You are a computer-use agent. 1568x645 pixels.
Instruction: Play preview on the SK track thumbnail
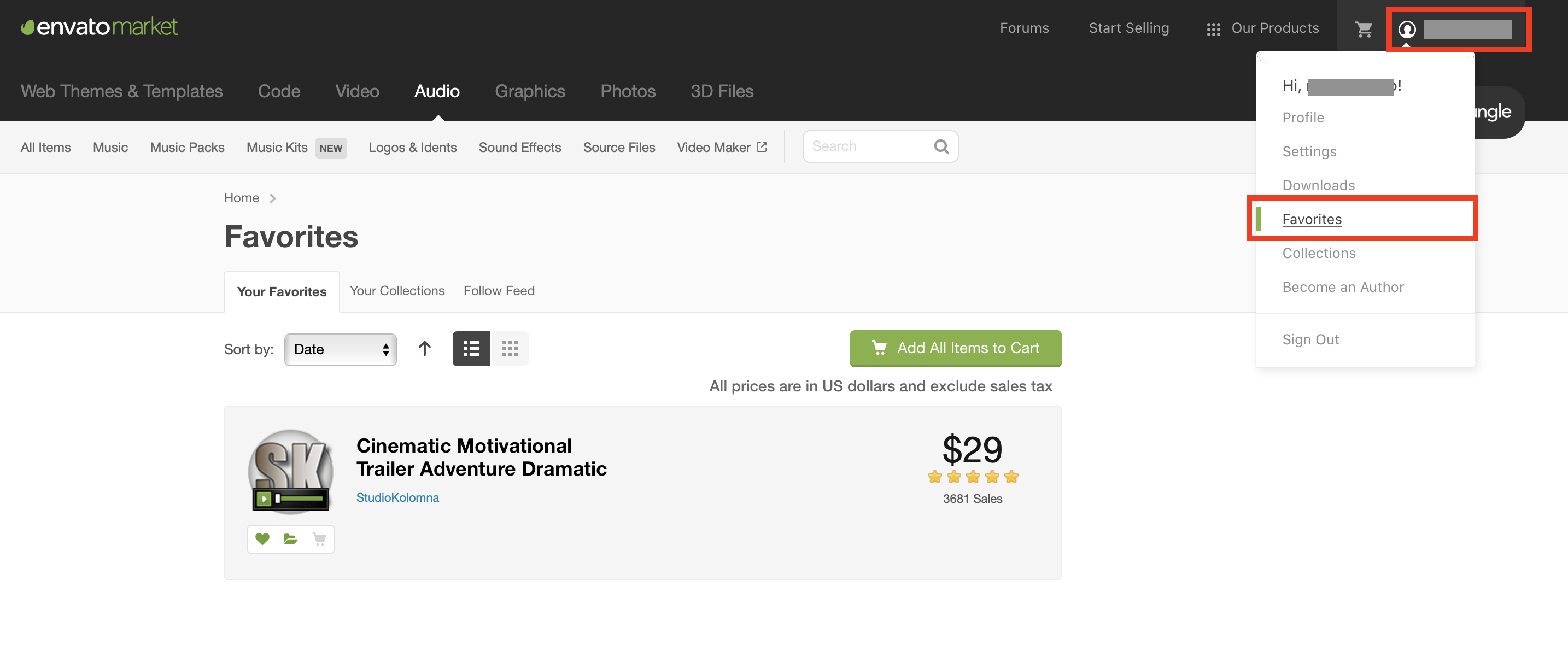click(264, 499)
